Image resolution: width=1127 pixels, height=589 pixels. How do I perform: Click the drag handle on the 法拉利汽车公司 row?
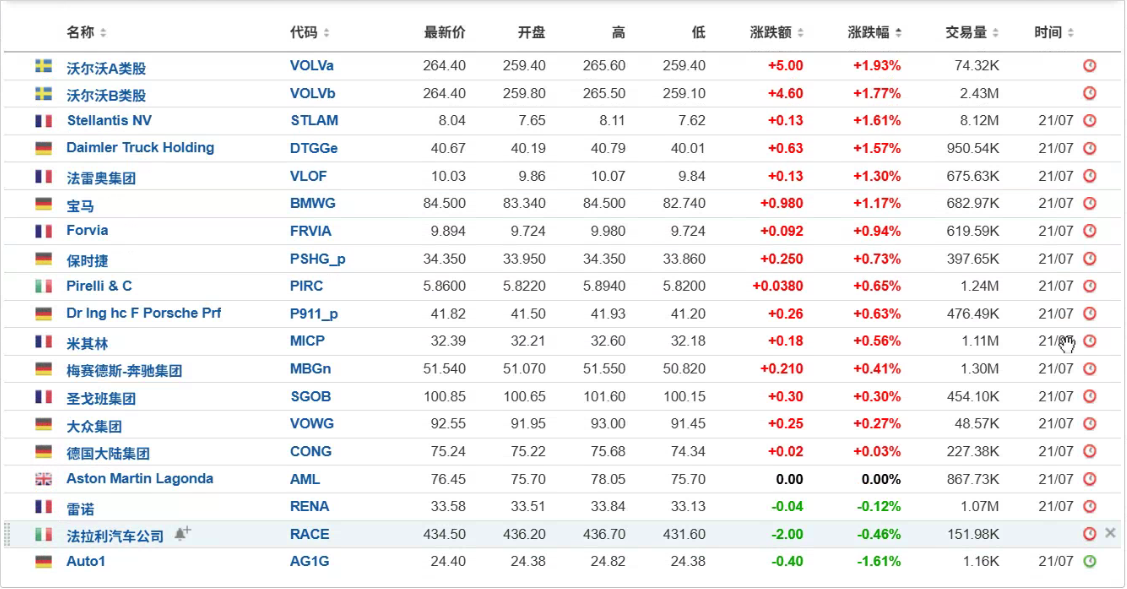pyautogui.click(x=9, y=534)
